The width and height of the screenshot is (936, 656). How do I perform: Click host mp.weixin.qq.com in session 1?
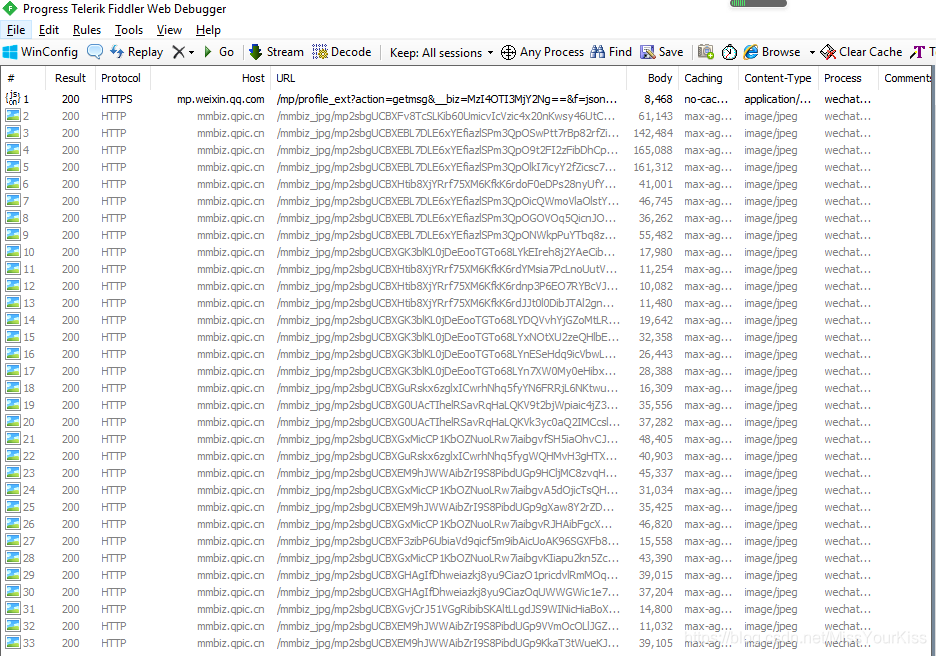(220, 99)
